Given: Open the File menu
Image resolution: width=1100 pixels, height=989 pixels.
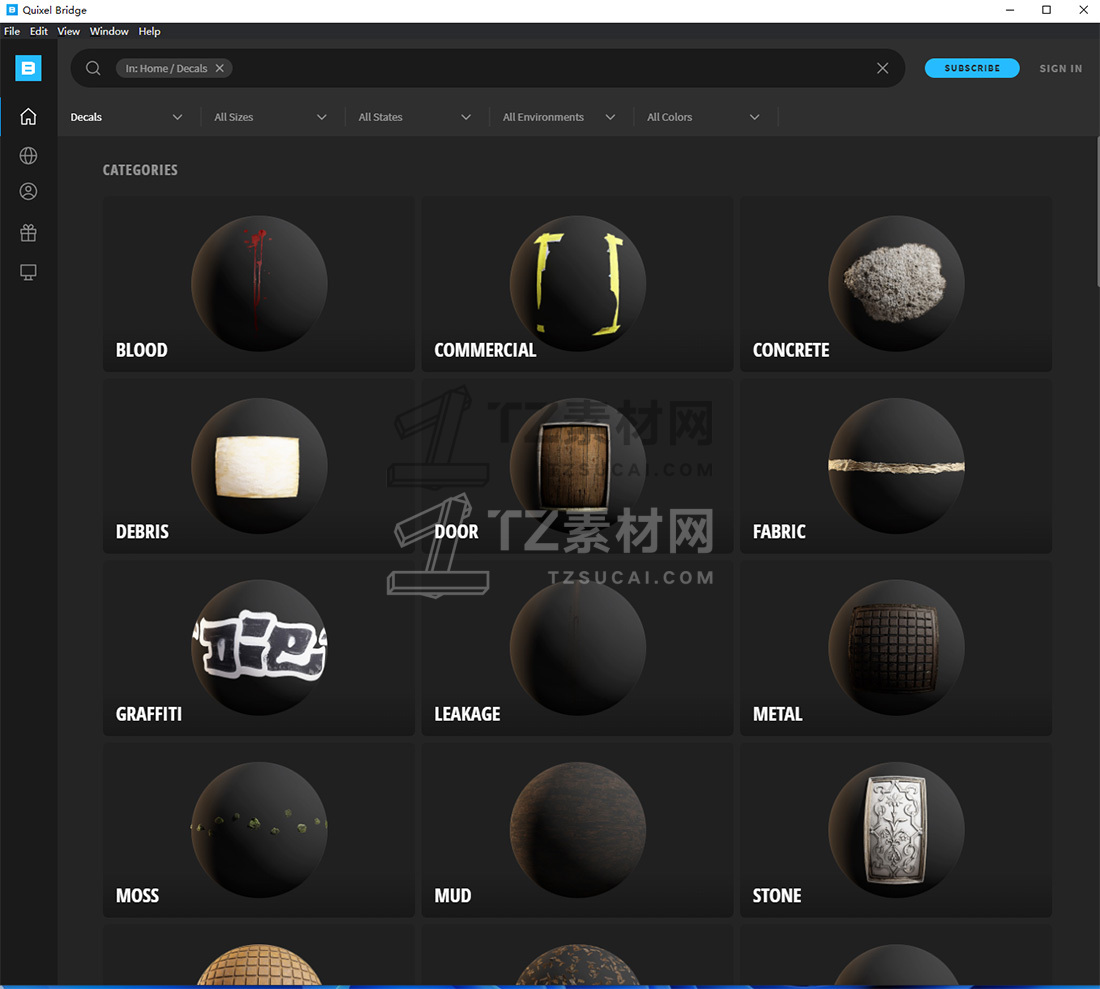Looking at the screenshot, I should pos(12,32).
